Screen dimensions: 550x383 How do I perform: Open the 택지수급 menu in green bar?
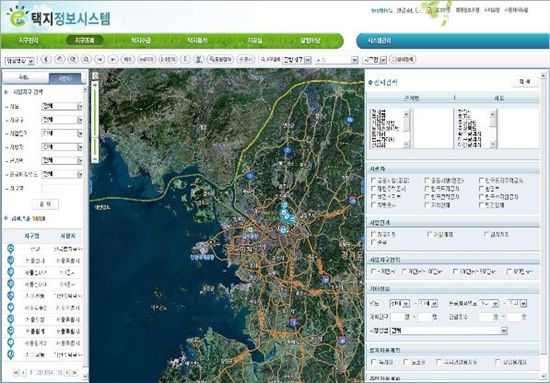click(x=141, y=40)
